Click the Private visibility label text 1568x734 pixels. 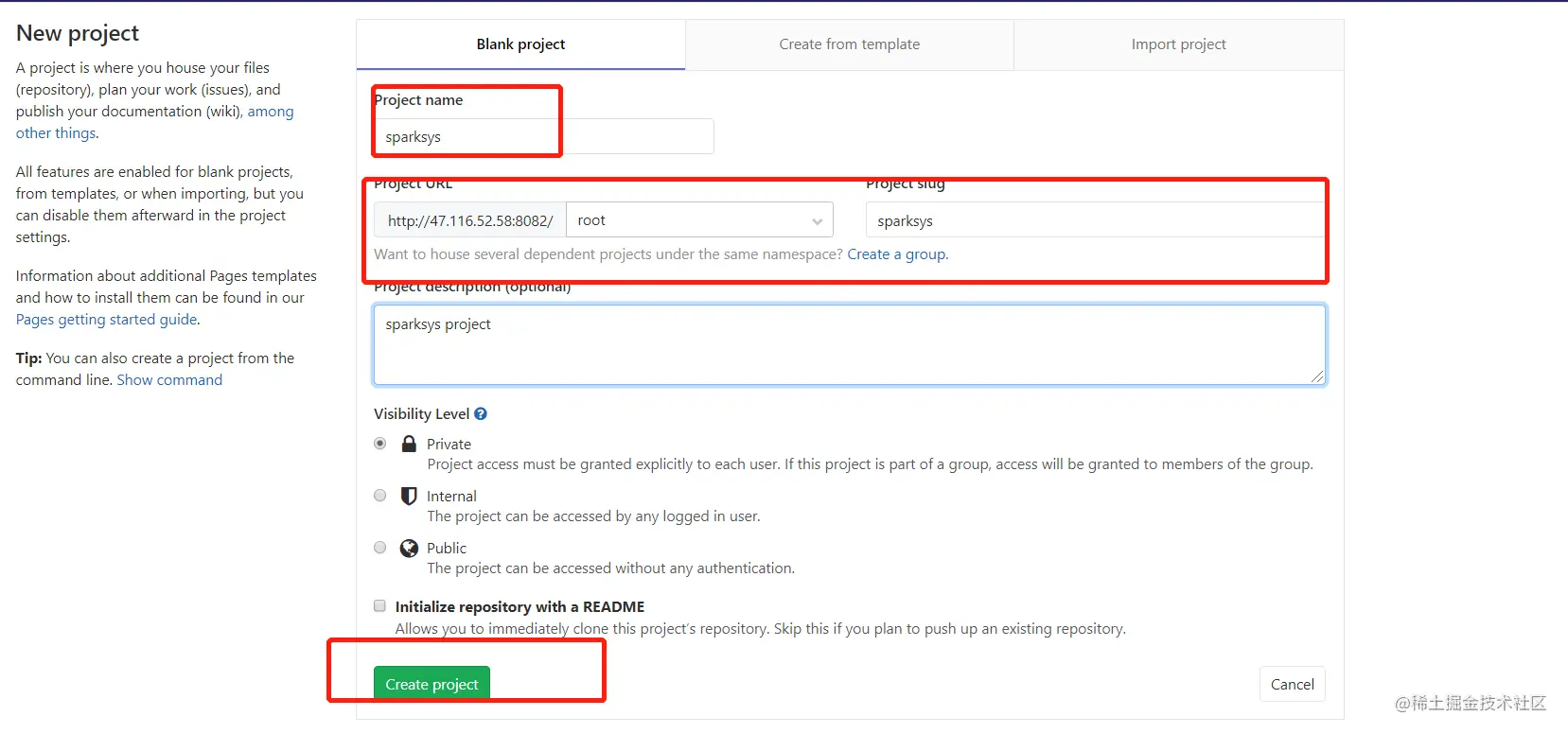click(449, 444)
